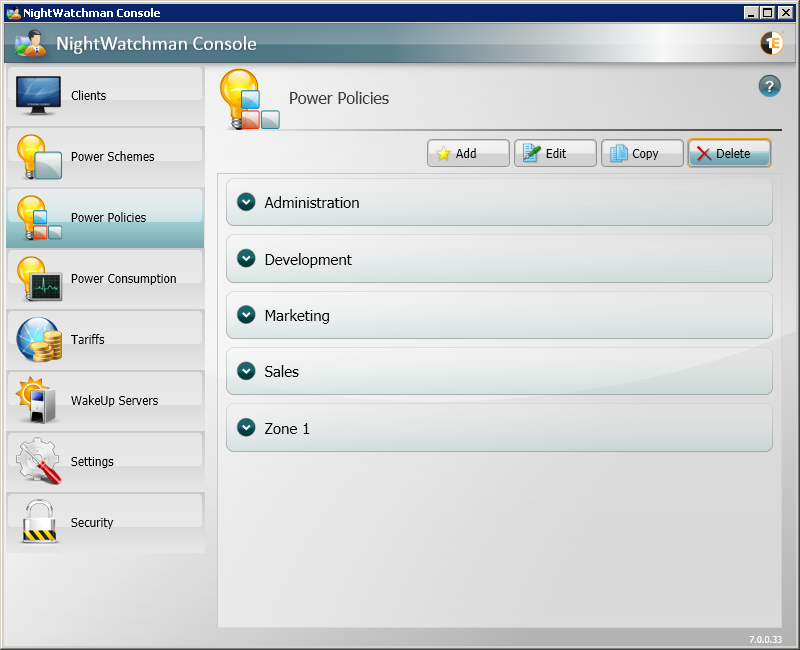Go to the Power Consumption label

pos(123,279)
